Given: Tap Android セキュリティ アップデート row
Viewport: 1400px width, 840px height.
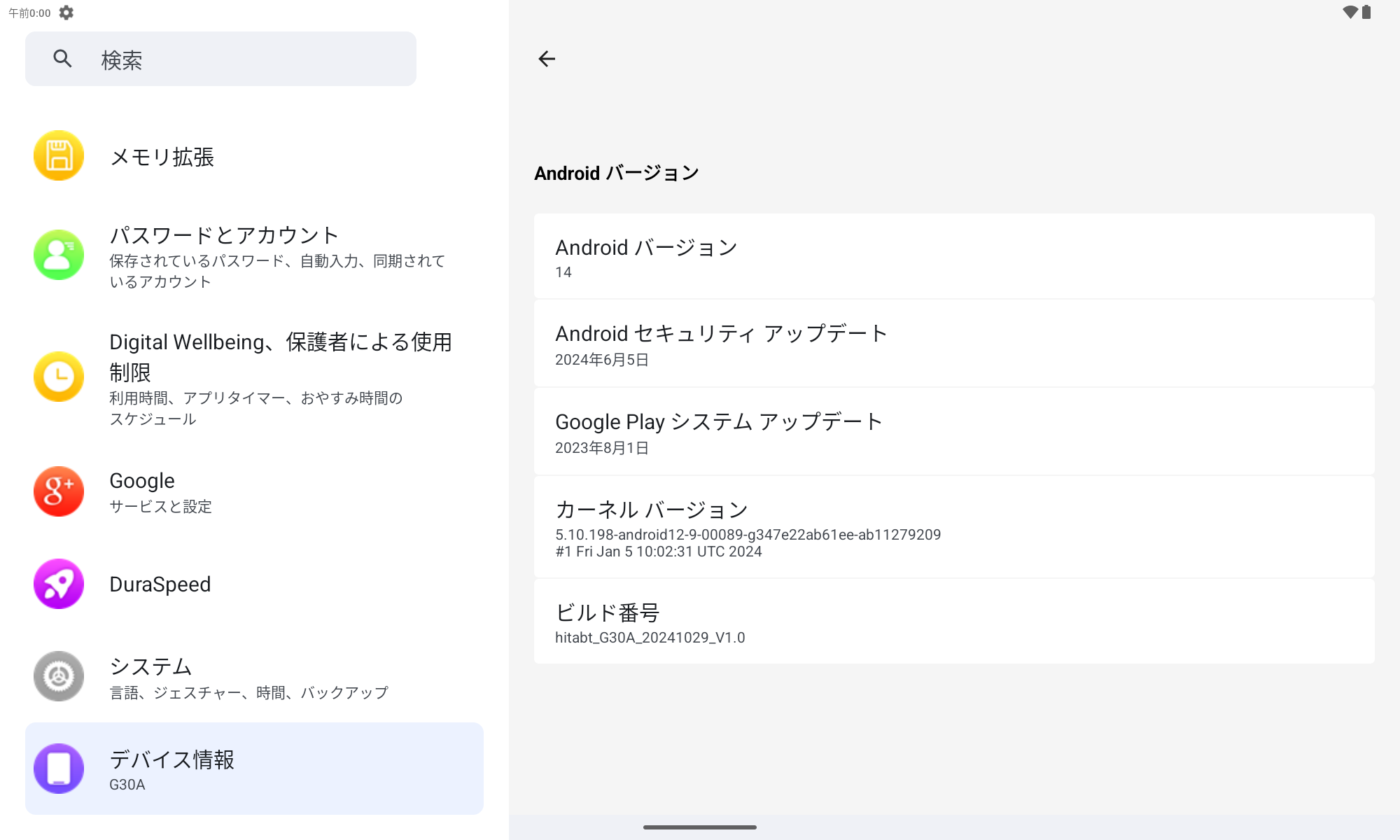Looking at the screenshot, I should [953, 344].
